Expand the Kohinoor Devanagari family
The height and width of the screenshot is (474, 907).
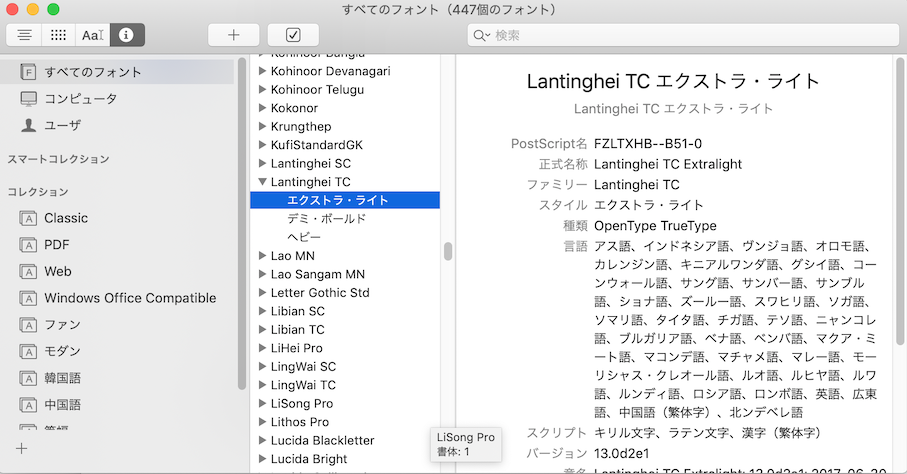click(262, 71)
